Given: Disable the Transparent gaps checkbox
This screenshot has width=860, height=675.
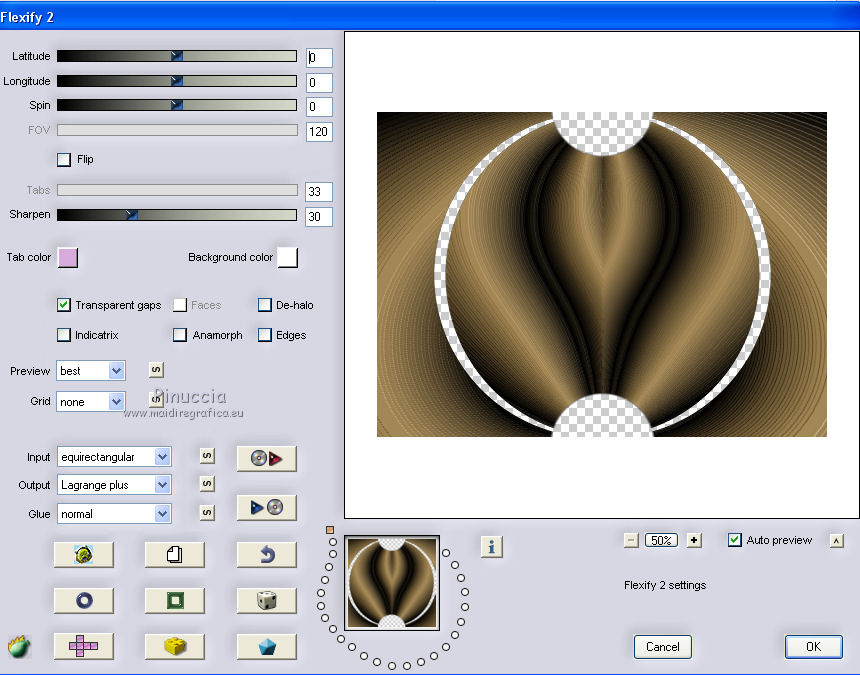Looking at the screenshot, I should tap(64, 305).
